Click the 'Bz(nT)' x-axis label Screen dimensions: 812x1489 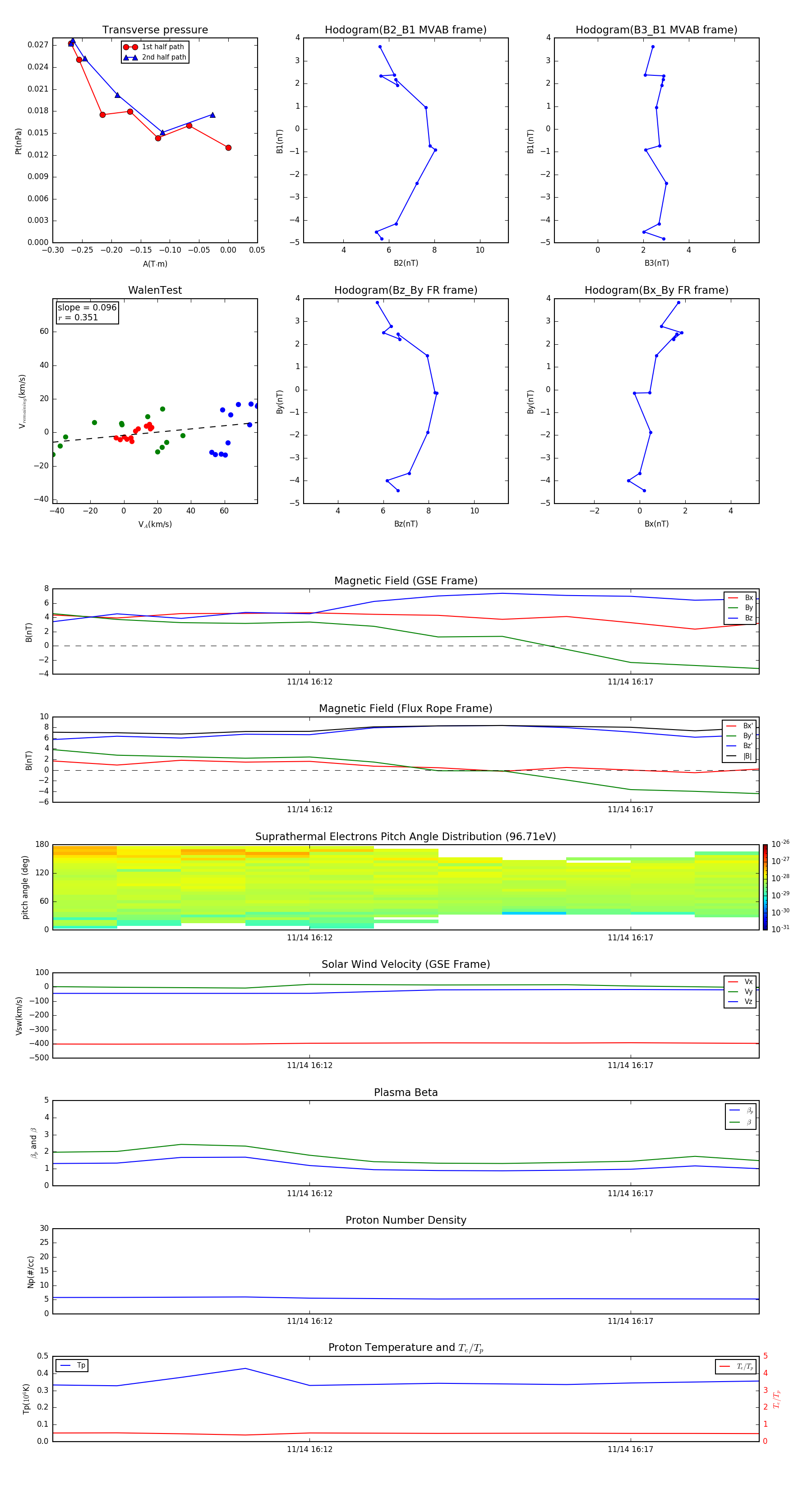406,524
